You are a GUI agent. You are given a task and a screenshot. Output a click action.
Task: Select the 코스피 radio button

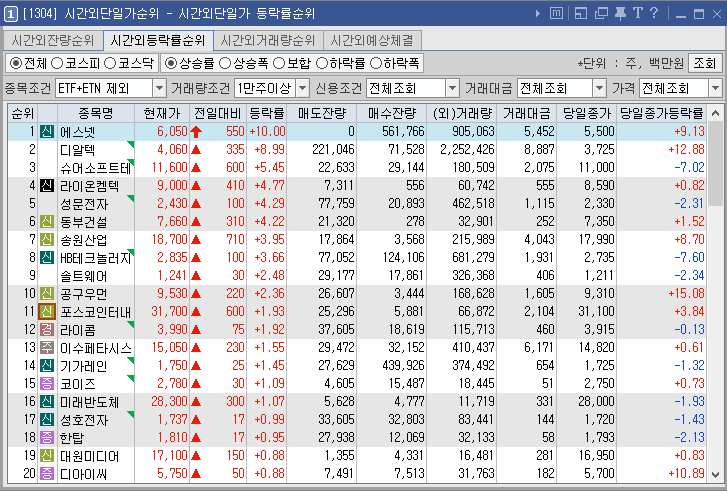(x=57, y=63)
